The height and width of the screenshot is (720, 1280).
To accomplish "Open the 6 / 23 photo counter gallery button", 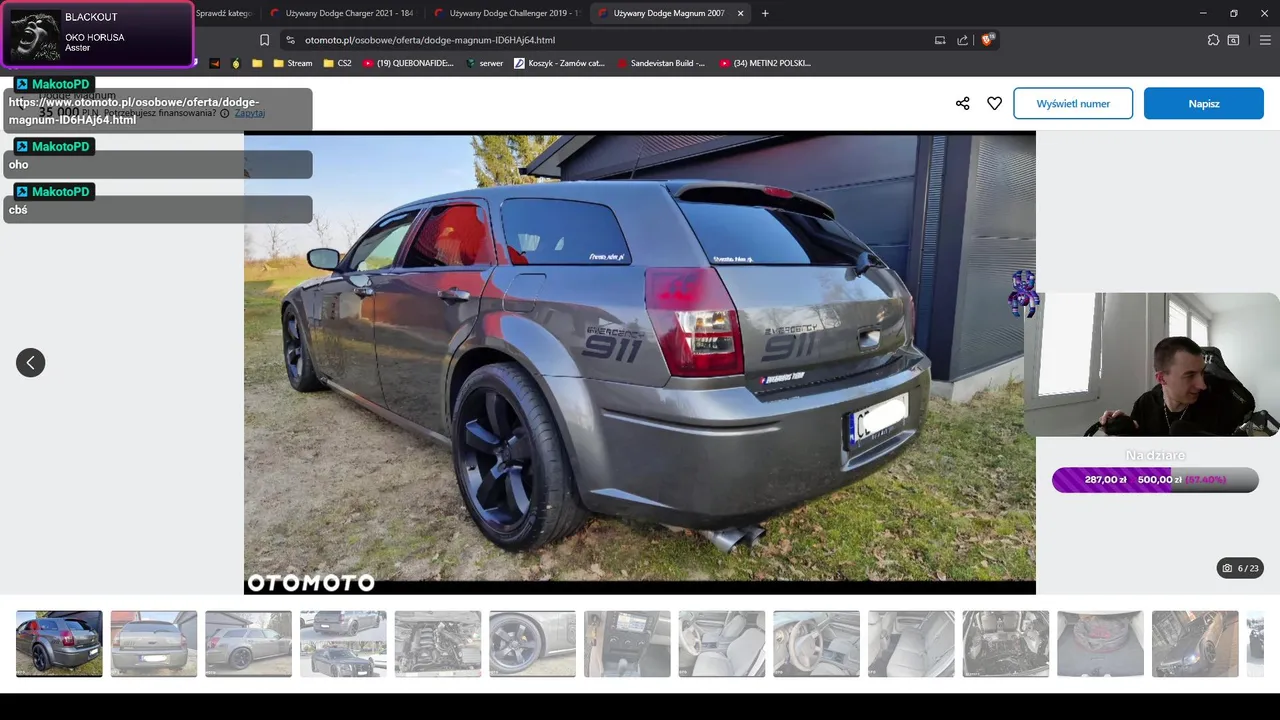I will [x=1240, y=568].
